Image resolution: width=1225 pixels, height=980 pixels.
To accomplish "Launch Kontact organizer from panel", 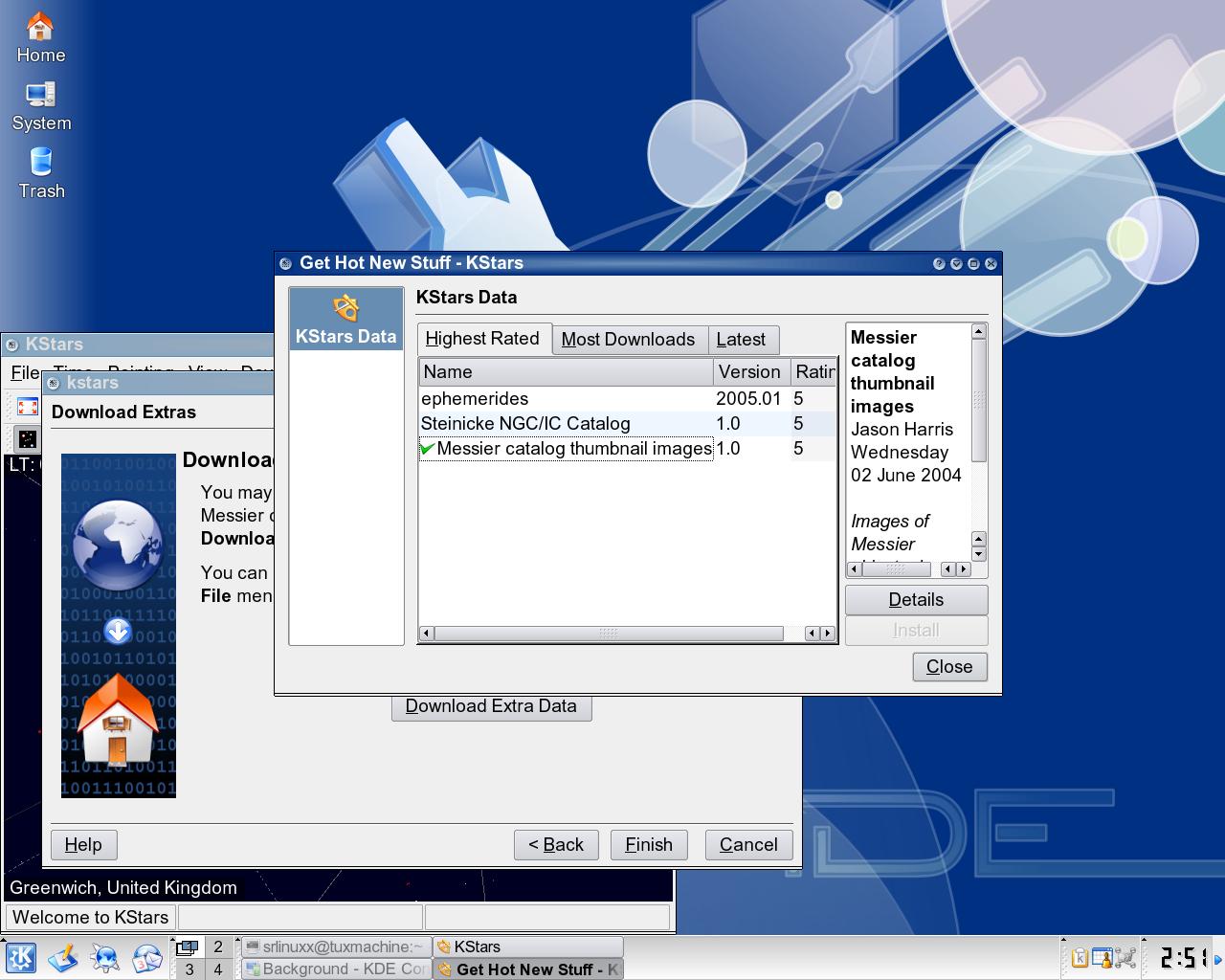I will point(147,958).
